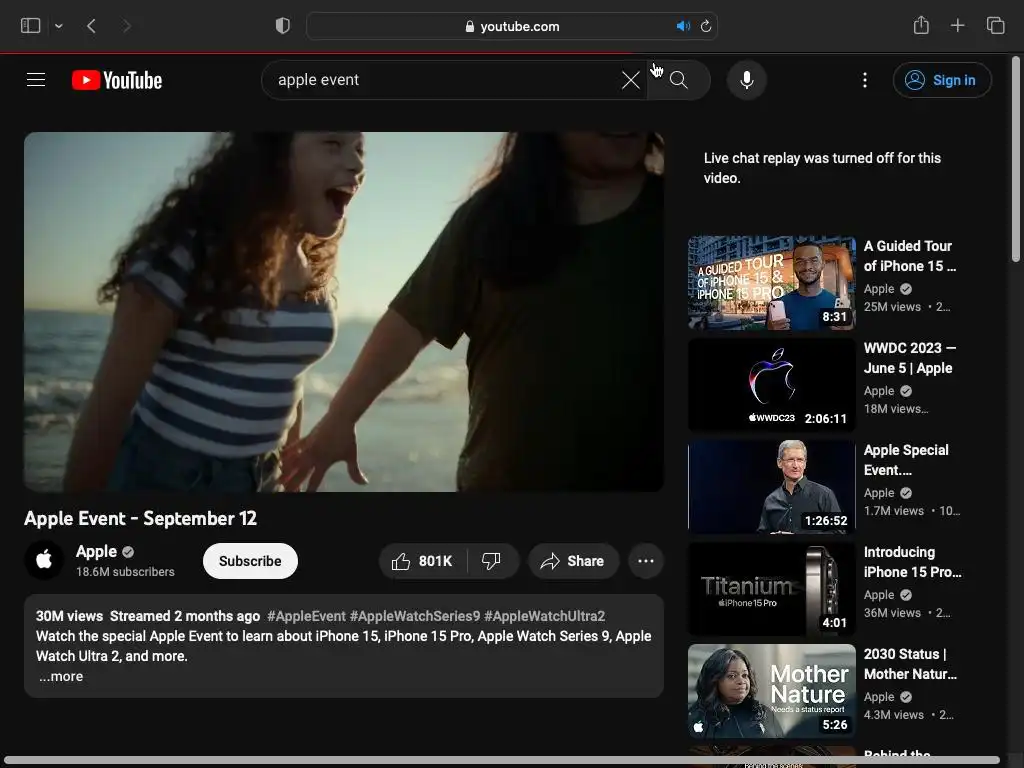The height and width of the screenshot is (768, 1024).
Task: Go forward using the browser forward arrow
Action: 127,26
